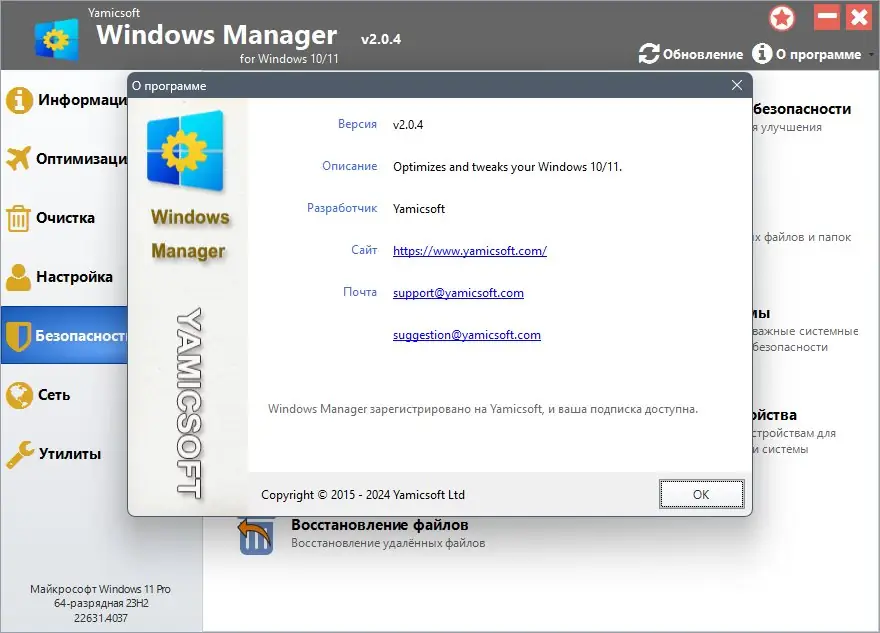Select the Безопасность sidebar tab

64,336
